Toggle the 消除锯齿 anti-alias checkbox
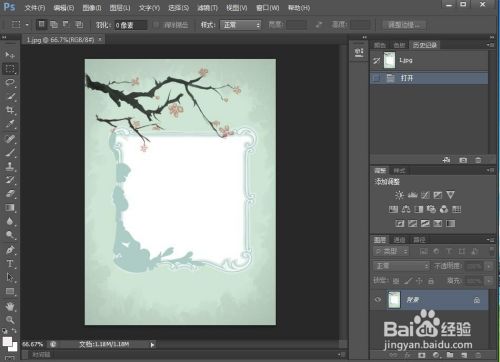Screen dimensions: 500x362 coord(156,25)
